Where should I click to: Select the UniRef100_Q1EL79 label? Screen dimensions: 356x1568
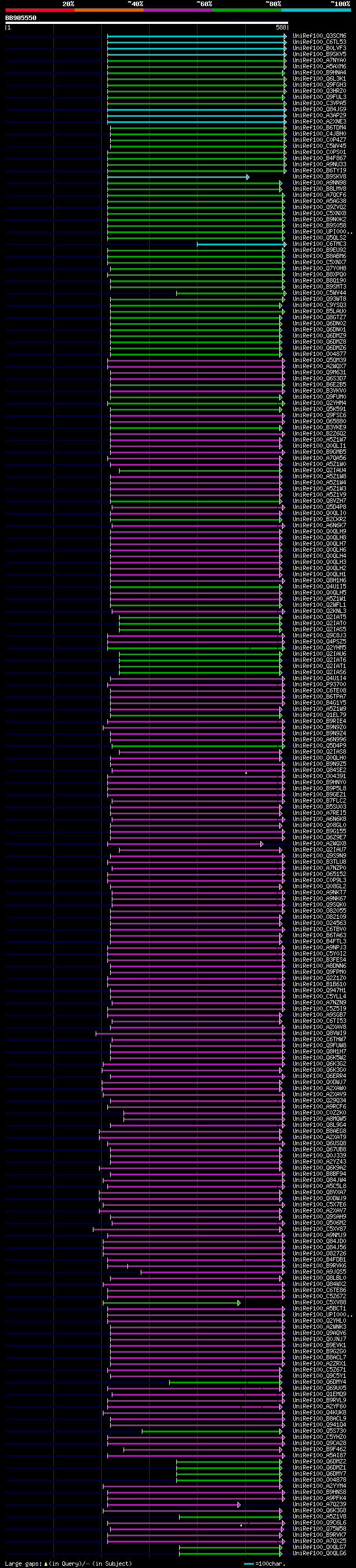pyautogui.click(x=319, y=715)
